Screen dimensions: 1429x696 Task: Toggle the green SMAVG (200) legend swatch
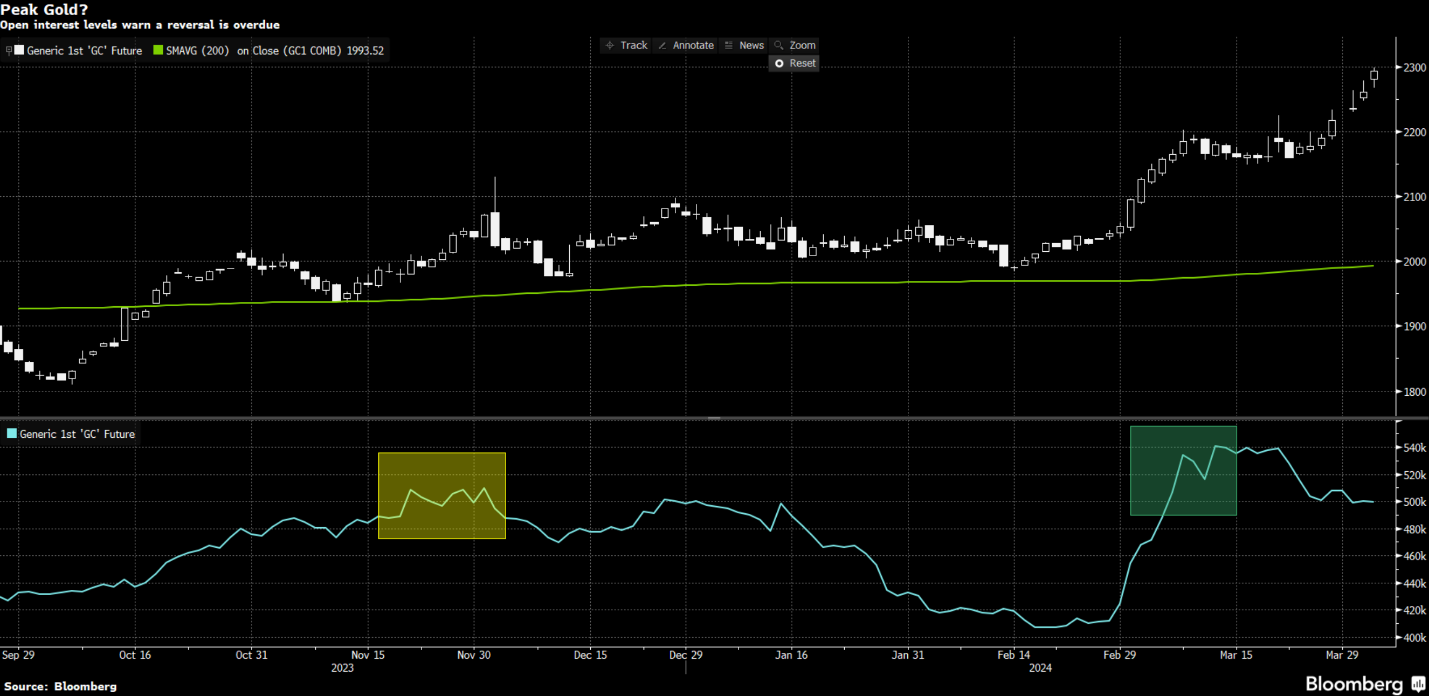(x=158, y=50)
